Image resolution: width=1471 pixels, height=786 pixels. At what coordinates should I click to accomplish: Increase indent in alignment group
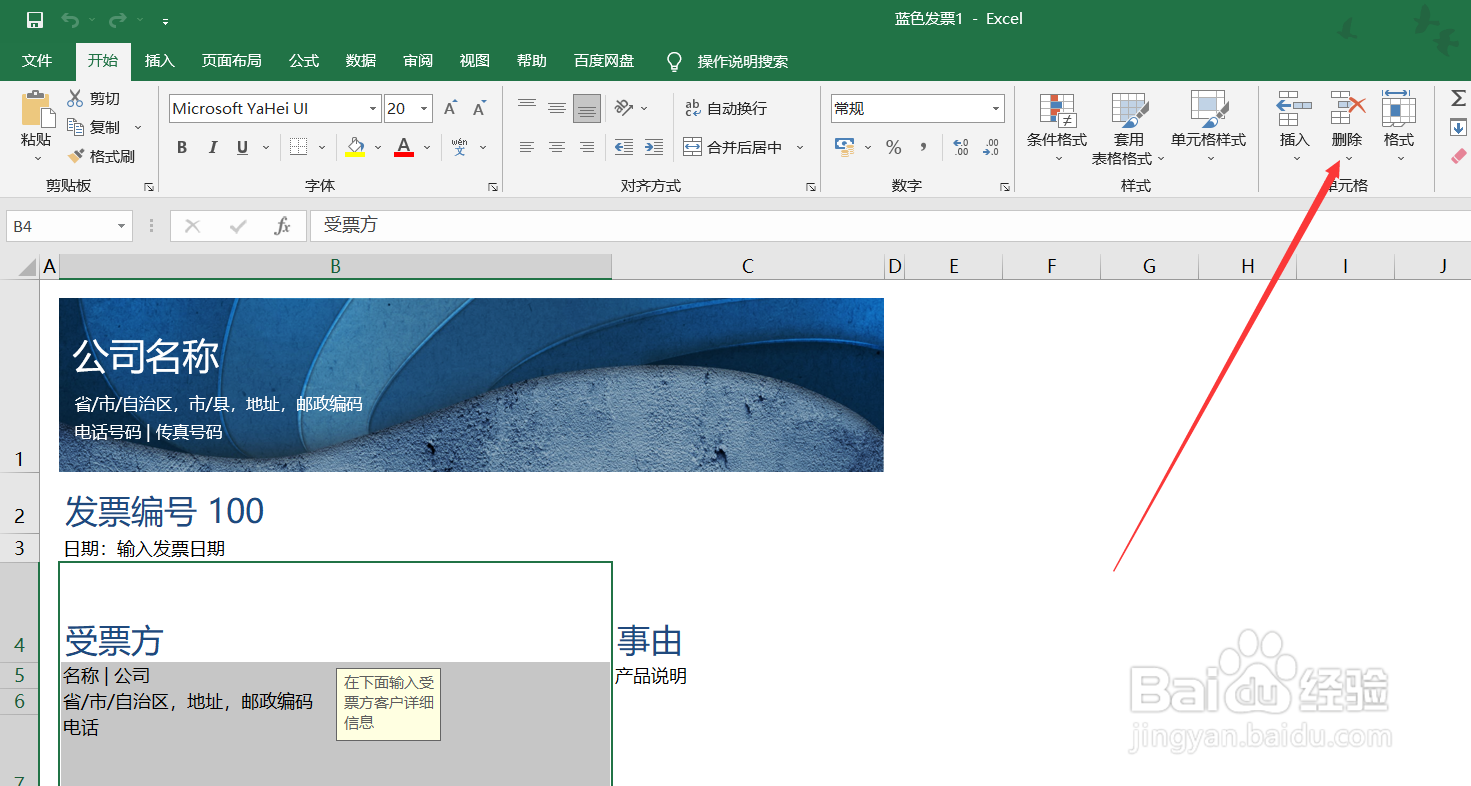654,147
